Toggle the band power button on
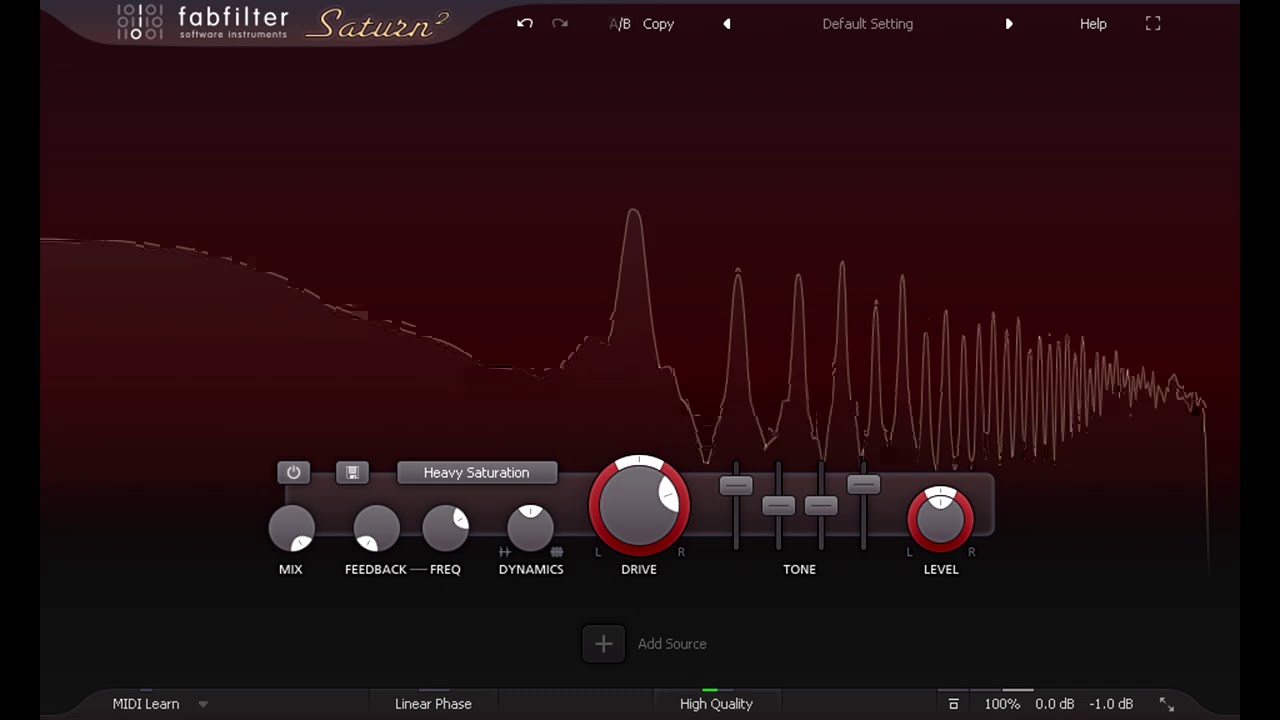Image resolution: width=1280 pixels, height=720 pixels. pyautogui.click(x=293, y=472)
